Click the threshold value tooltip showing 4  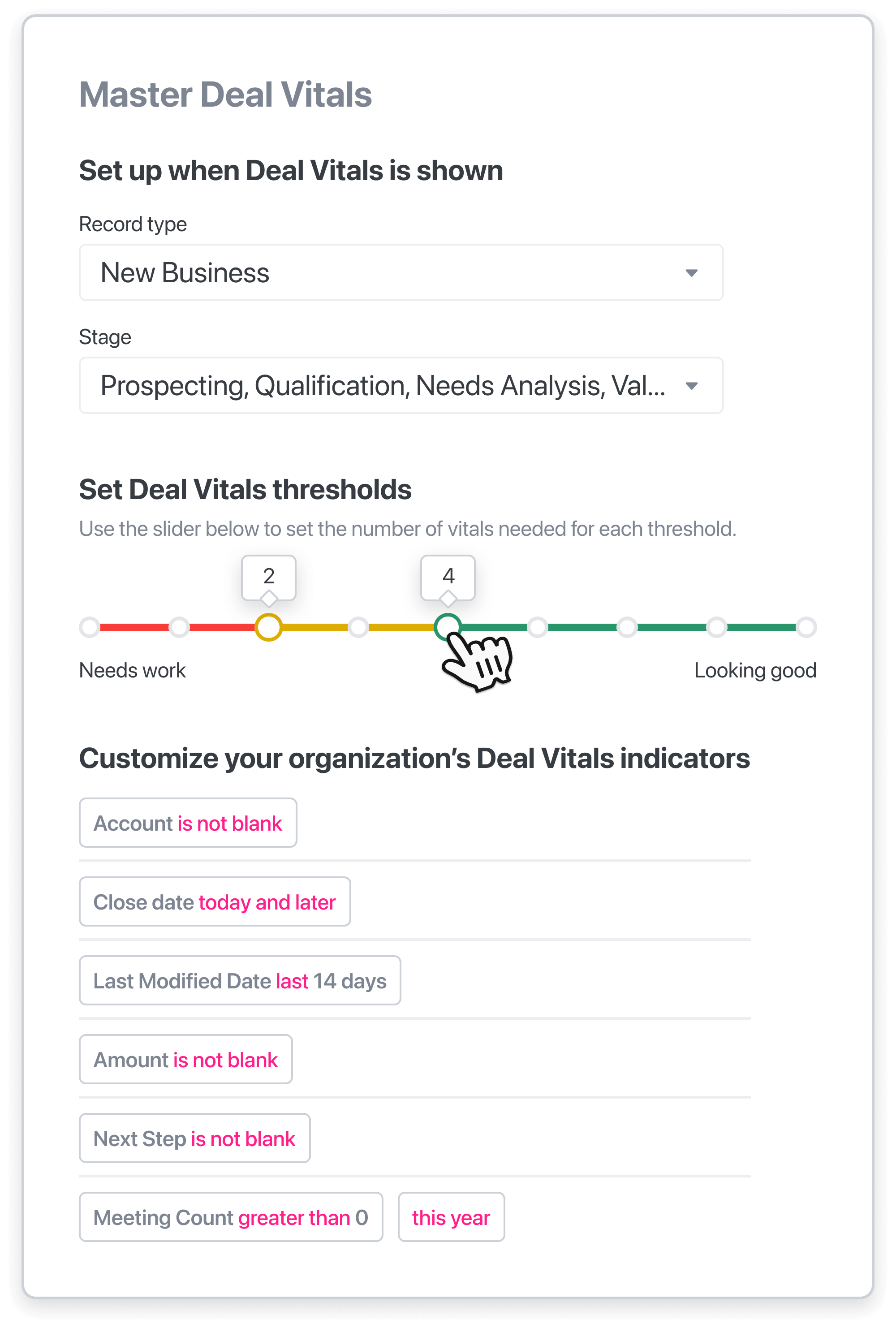point(448,576)
